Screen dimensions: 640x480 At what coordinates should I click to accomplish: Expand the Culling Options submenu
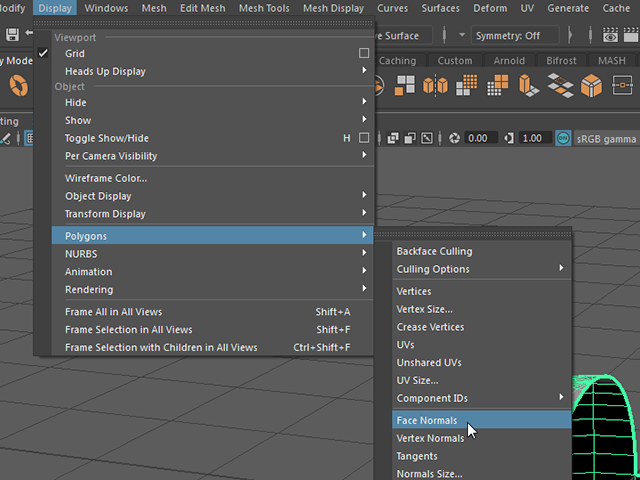pyautogui.click(x=562, y=268)
